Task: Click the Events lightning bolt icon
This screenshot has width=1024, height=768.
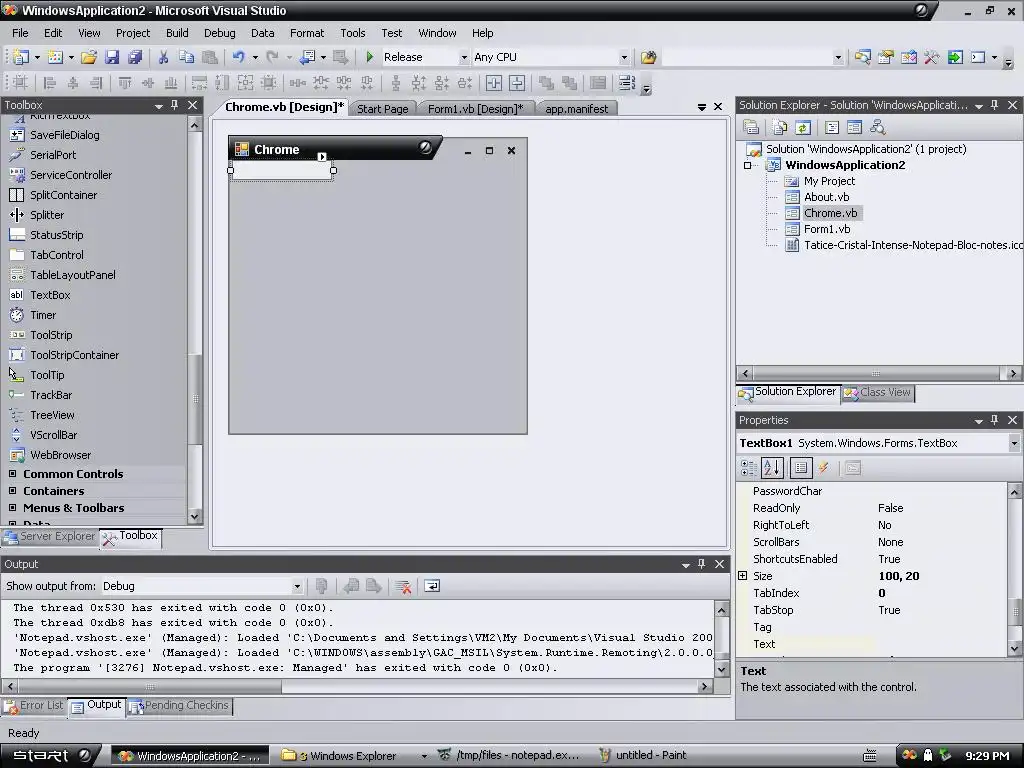Action: tap(824, 468)
